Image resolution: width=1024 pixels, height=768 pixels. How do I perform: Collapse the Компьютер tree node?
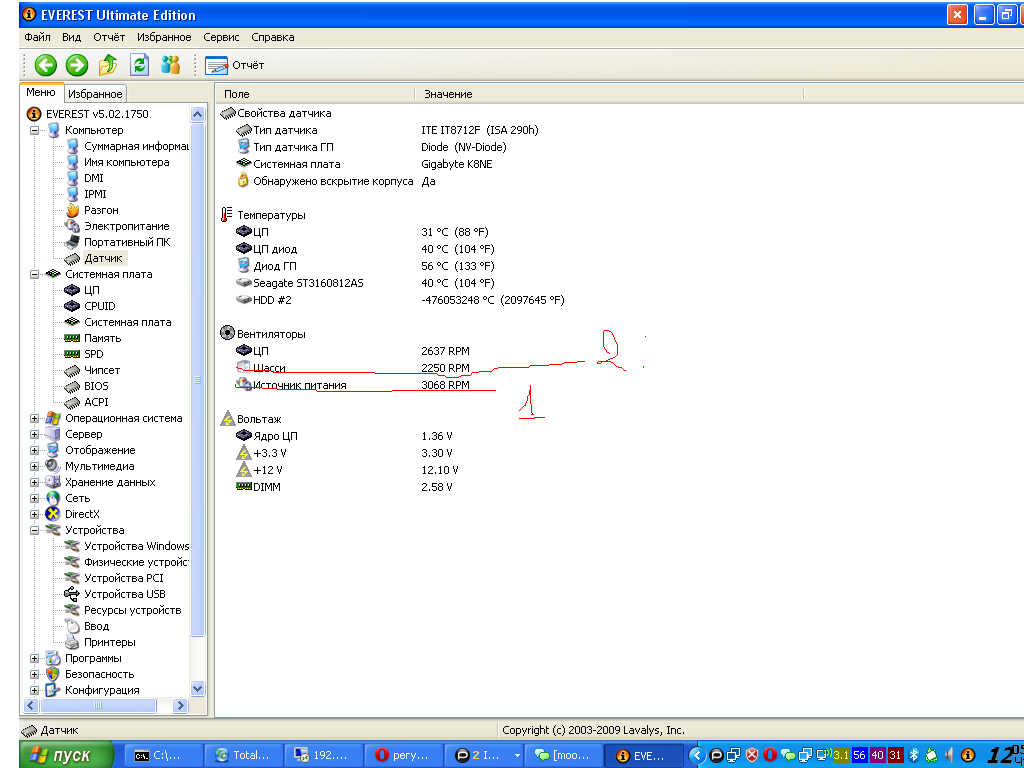point(34,131)
